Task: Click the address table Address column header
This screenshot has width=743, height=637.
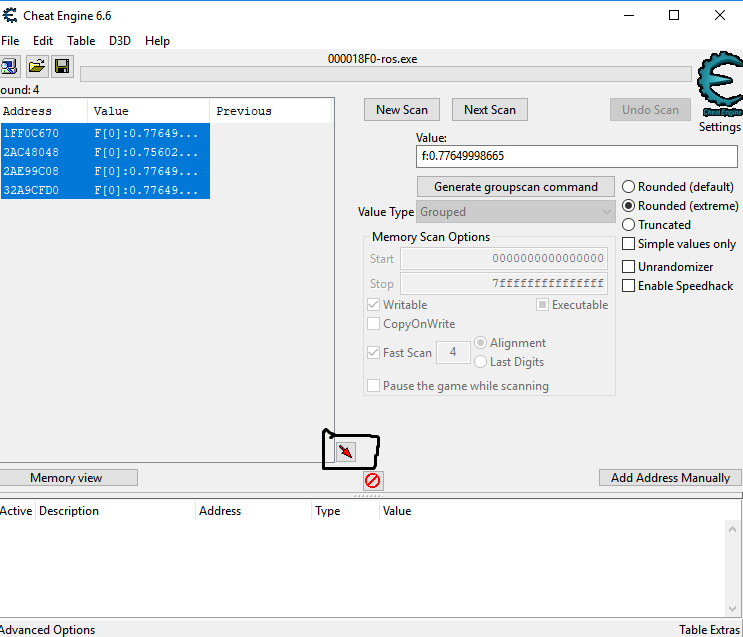Action: (x=254, y=511)
